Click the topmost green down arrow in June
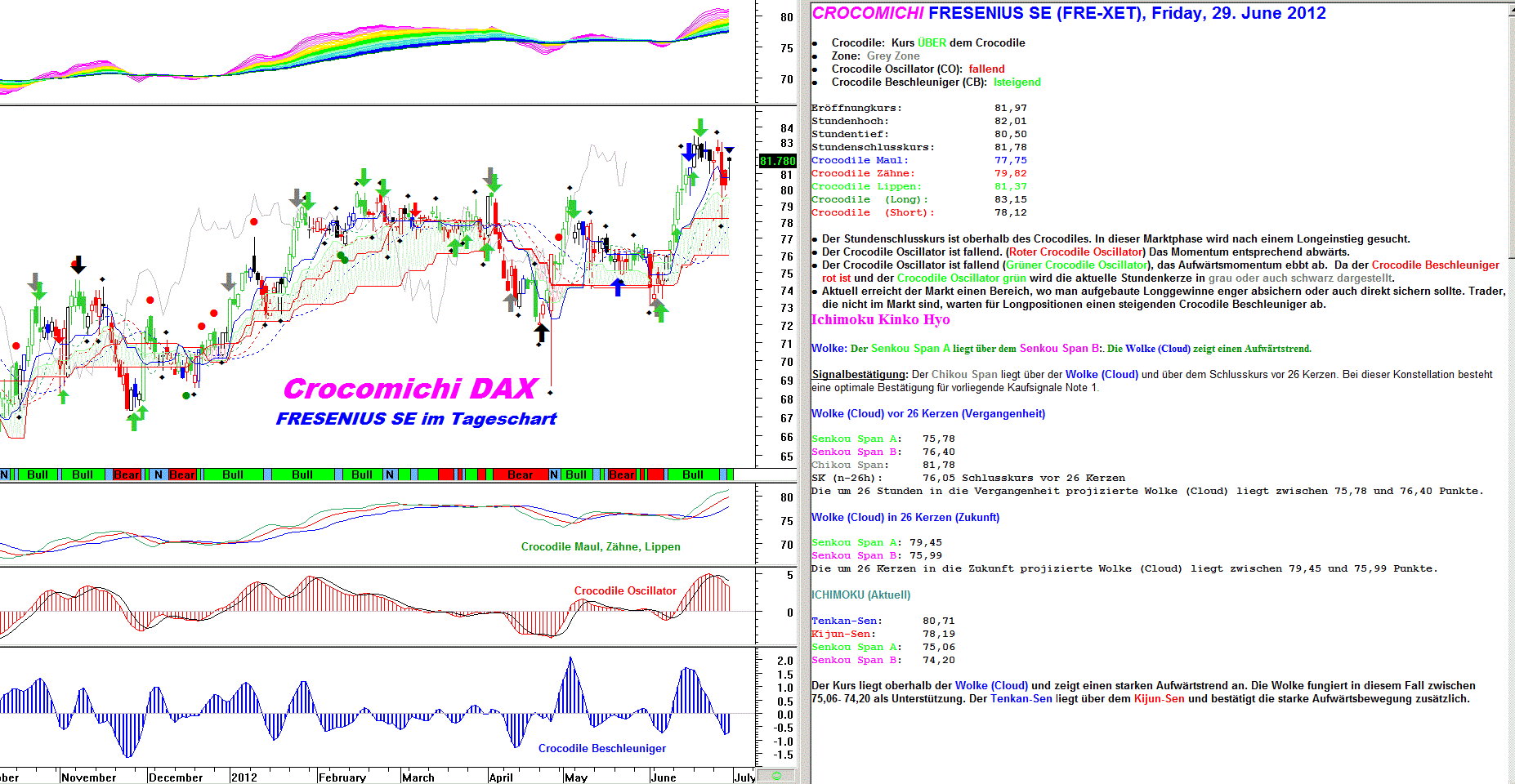Screen dimensions: 1515x784 pos(700,127)
